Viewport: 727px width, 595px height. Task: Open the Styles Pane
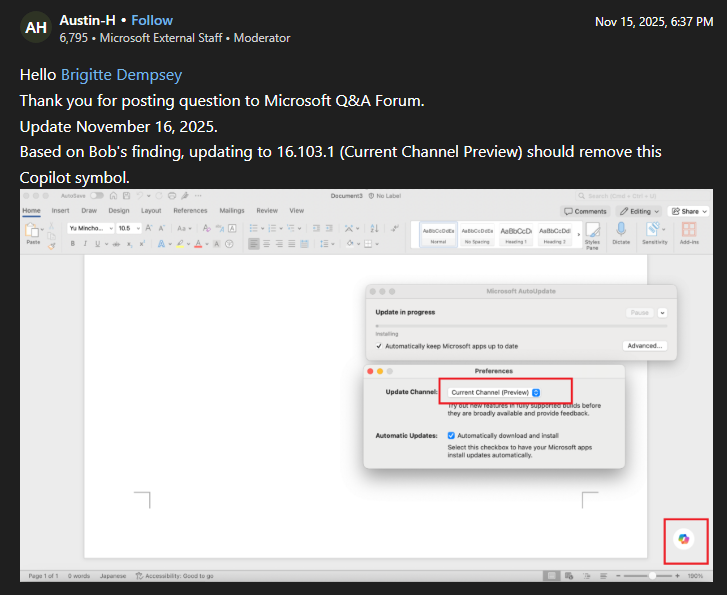[592, 236]
